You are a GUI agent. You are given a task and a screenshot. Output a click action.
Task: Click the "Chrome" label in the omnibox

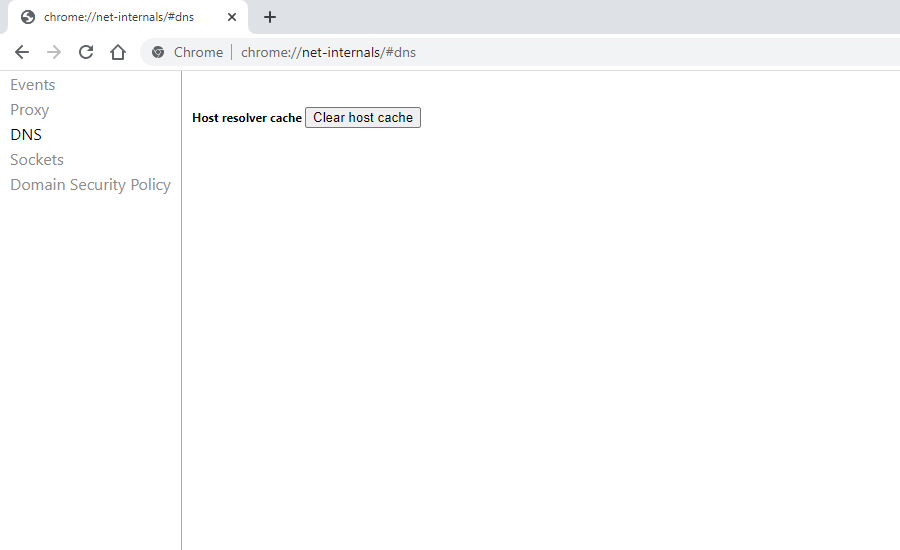tap(198, 52)
